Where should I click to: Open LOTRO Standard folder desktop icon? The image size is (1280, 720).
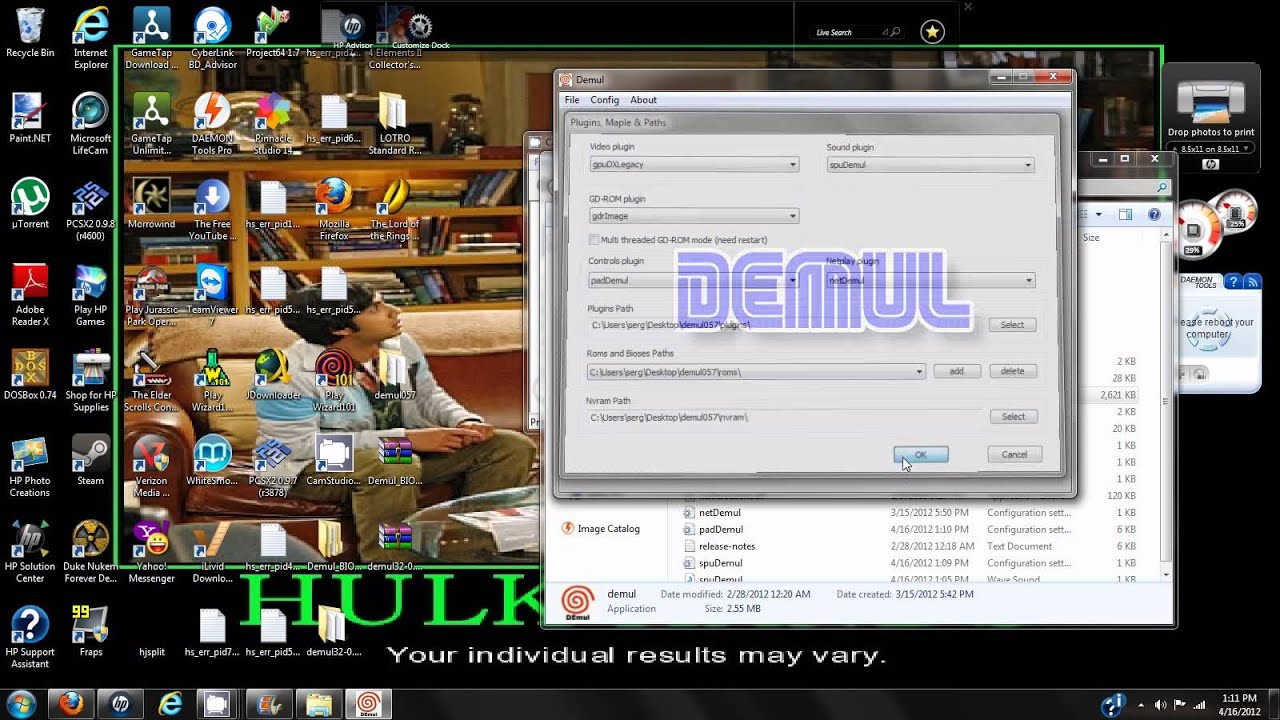pyautogui.click(x=394, y=124)
